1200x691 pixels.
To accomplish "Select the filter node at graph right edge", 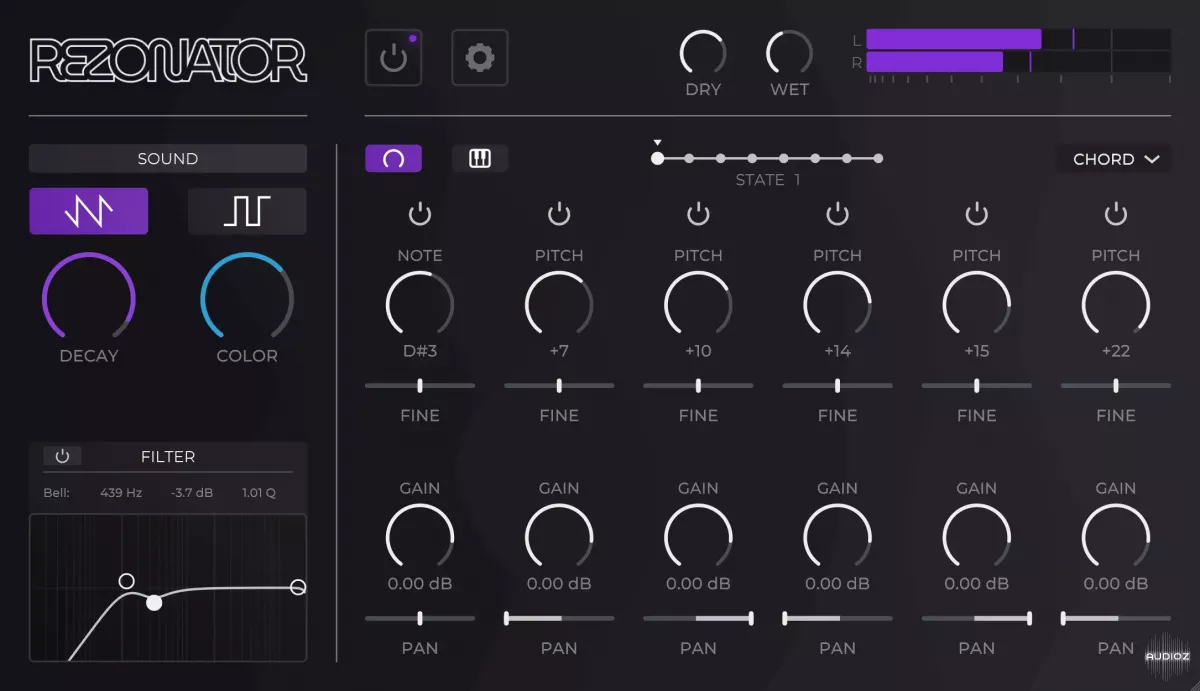I will (x=298, y=587).
